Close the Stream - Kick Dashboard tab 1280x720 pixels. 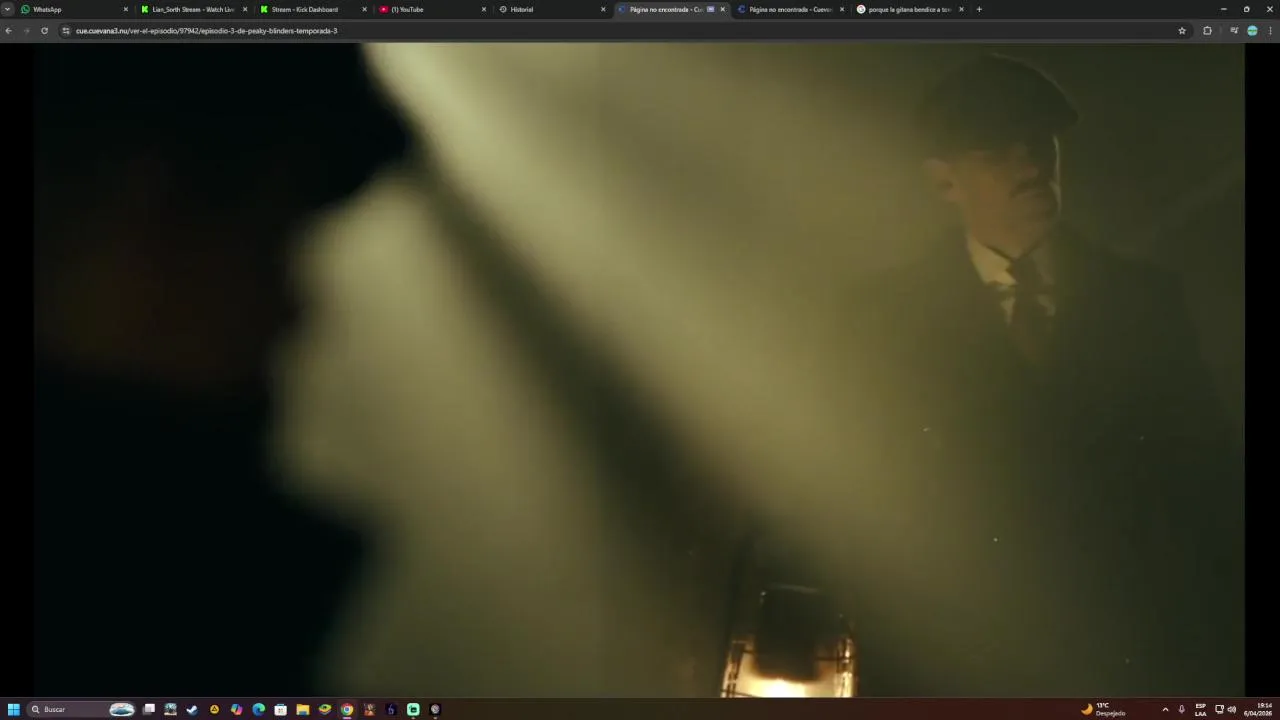click(364, 9)
